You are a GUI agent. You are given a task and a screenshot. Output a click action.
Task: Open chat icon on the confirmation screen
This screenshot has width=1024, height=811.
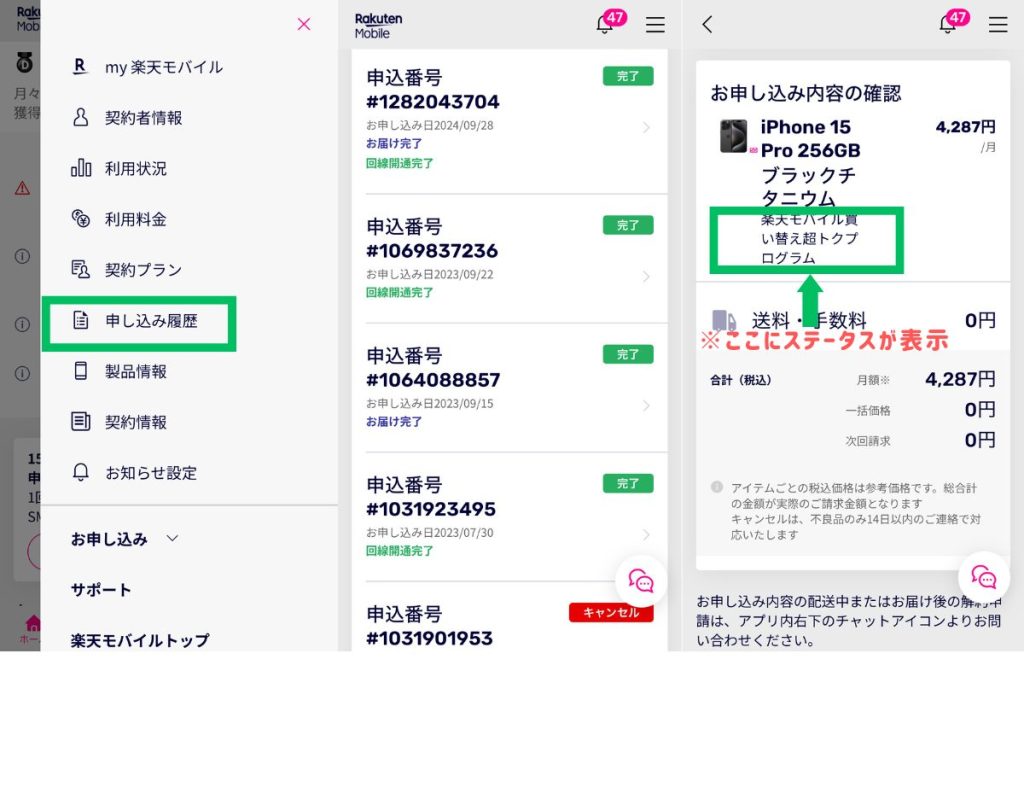pyautogui.click(x=984, y=577)
